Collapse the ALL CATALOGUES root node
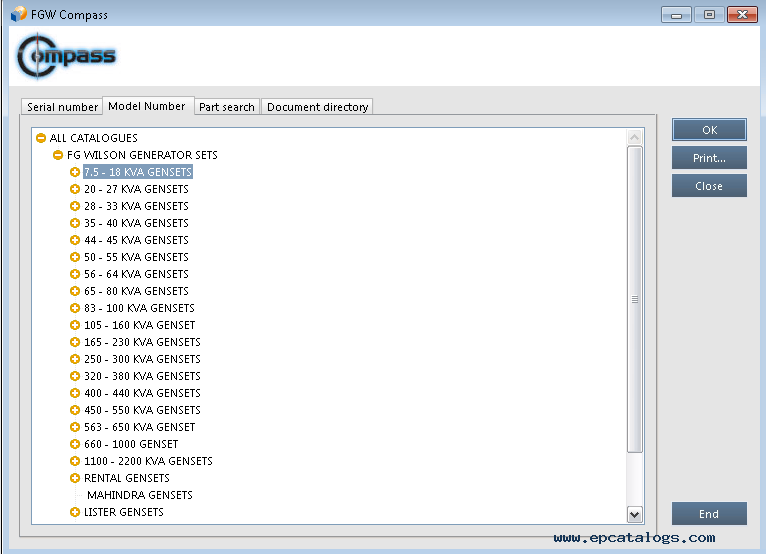766x554 pixels. (x=41, y=138)
